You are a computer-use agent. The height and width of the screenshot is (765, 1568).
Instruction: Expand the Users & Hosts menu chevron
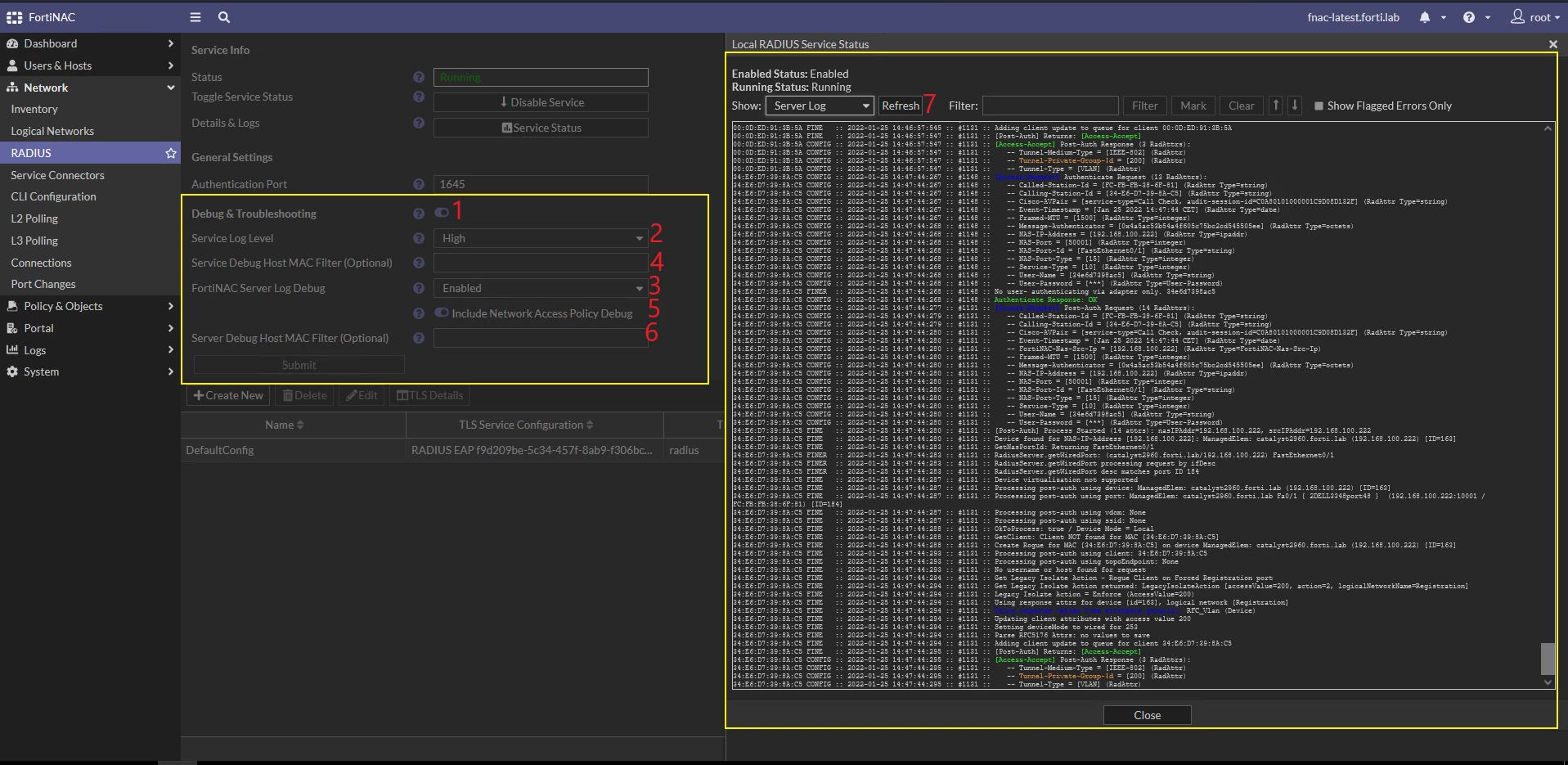click(170, 65)
